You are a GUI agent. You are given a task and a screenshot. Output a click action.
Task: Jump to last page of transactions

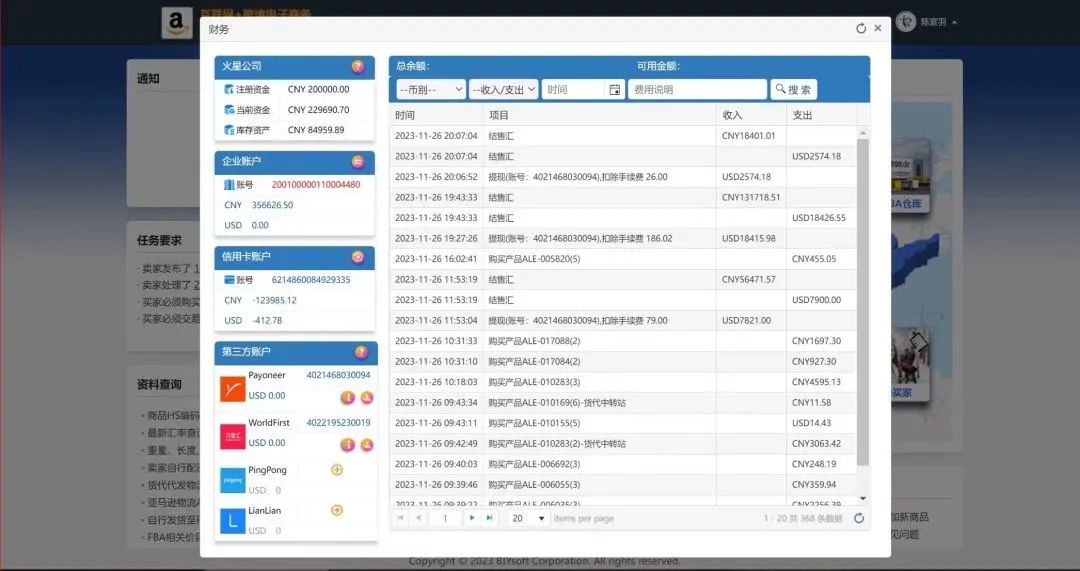(x=489, y=518)
